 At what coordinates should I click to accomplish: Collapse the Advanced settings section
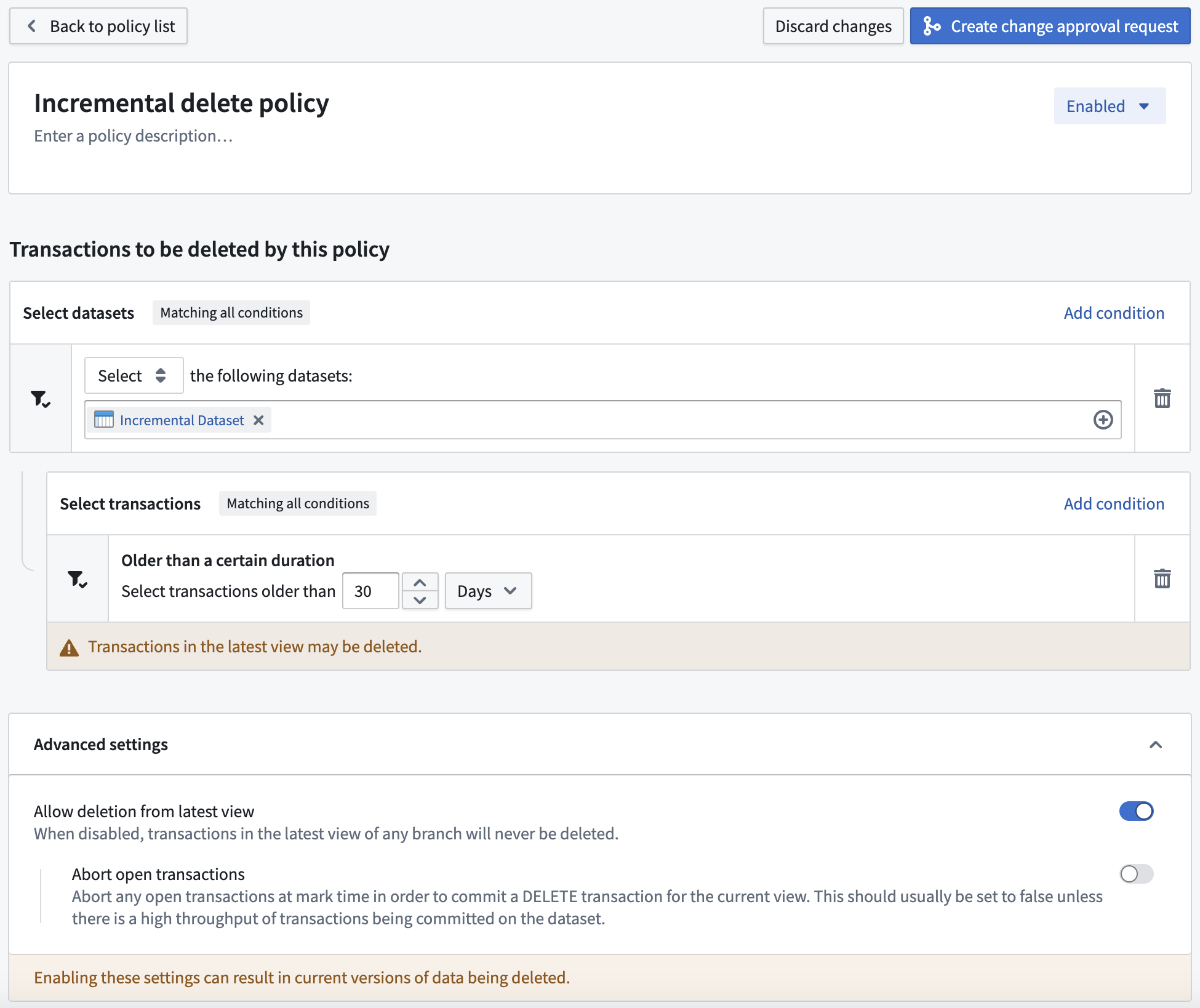click(x=1156, y=745)
